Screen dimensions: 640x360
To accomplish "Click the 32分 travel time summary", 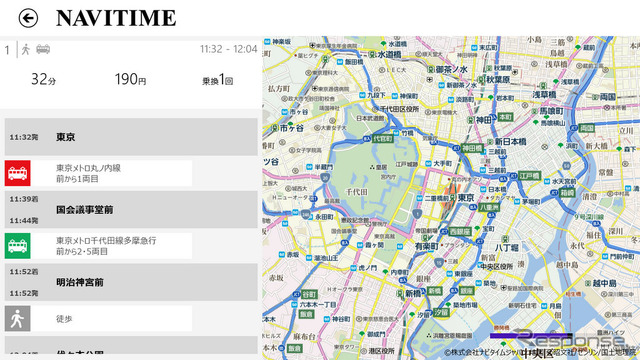I will (43, 79).
